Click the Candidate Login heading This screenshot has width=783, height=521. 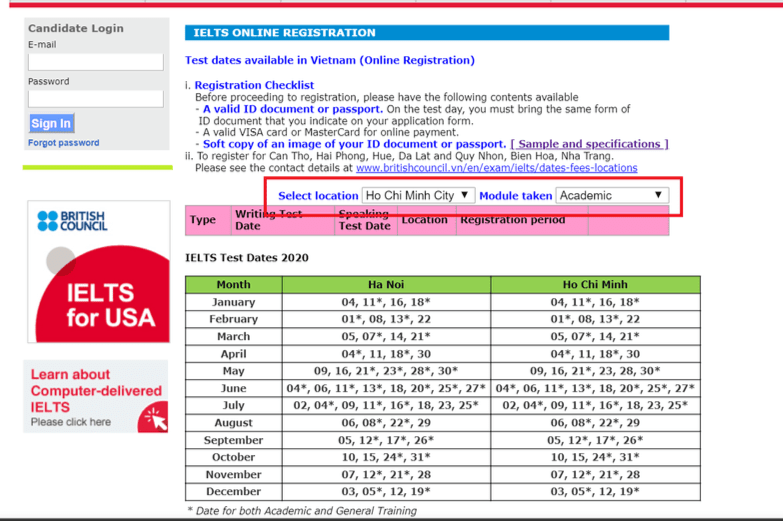[76, 28]
